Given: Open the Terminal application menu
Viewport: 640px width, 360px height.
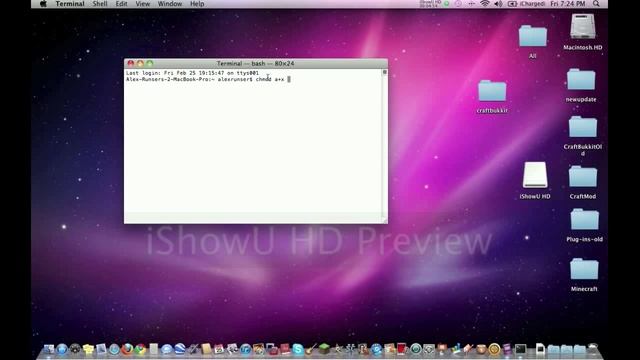Looking at the screenshot, I should pyautogui.click(x=70, y=4).
